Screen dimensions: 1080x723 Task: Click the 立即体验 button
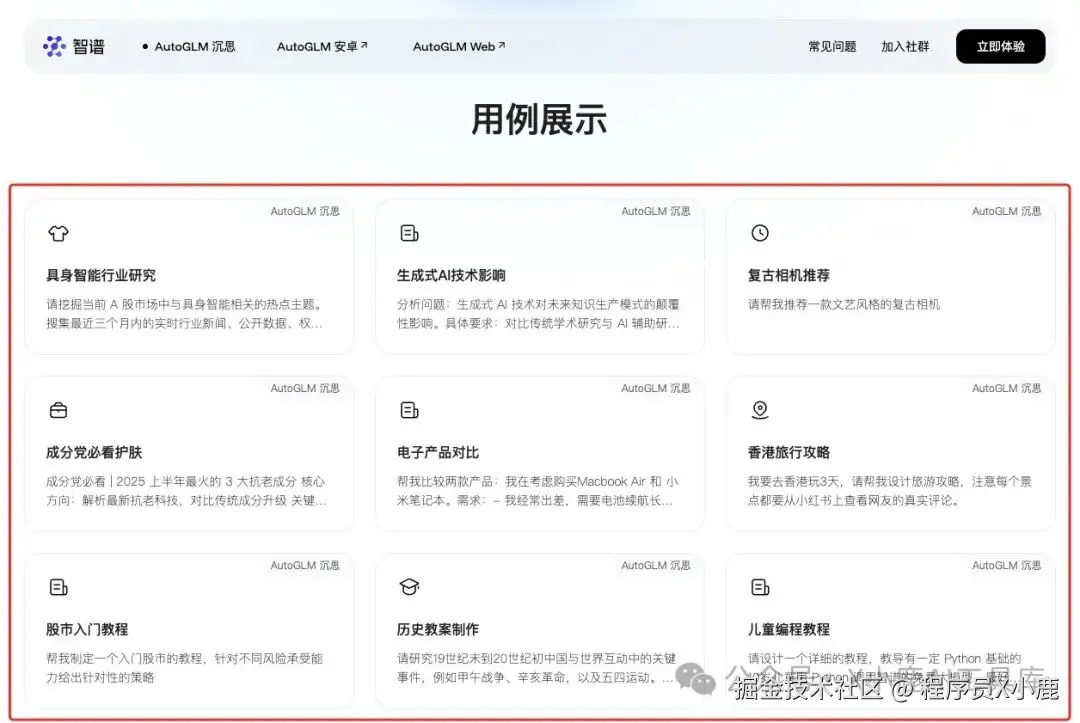tap(1000, 46)
